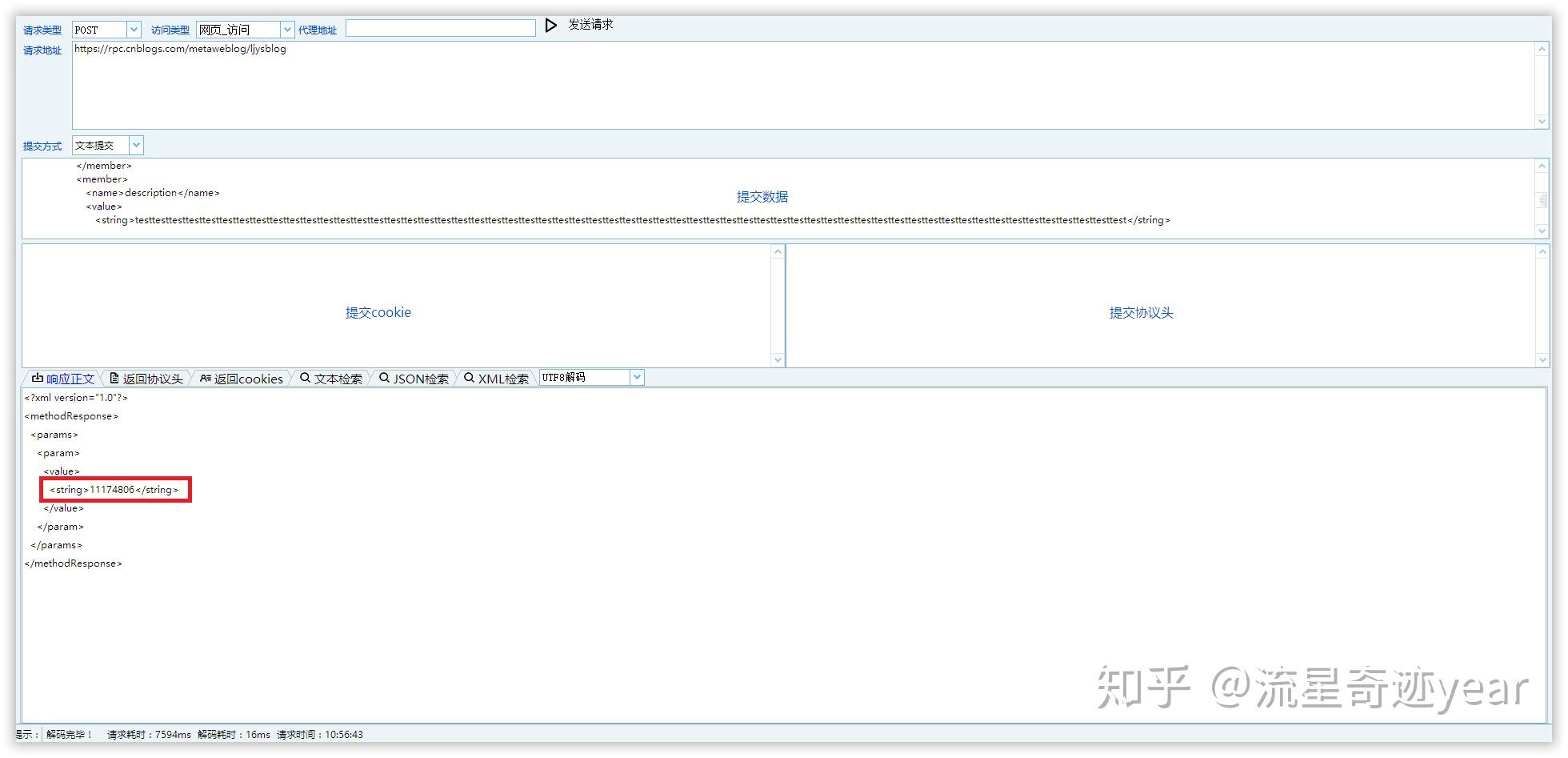Click the send request play icon
The height and width of the screenshot is (758, 1568).
pos(550,25)
